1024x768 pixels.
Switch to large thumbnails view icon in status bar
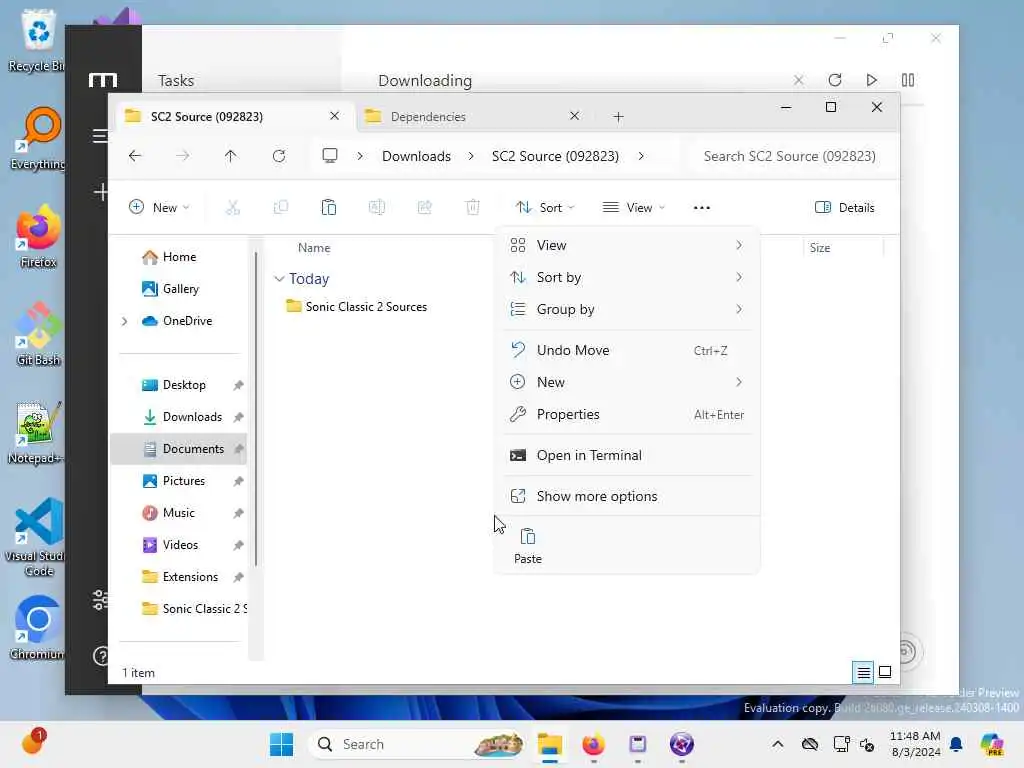885,672
